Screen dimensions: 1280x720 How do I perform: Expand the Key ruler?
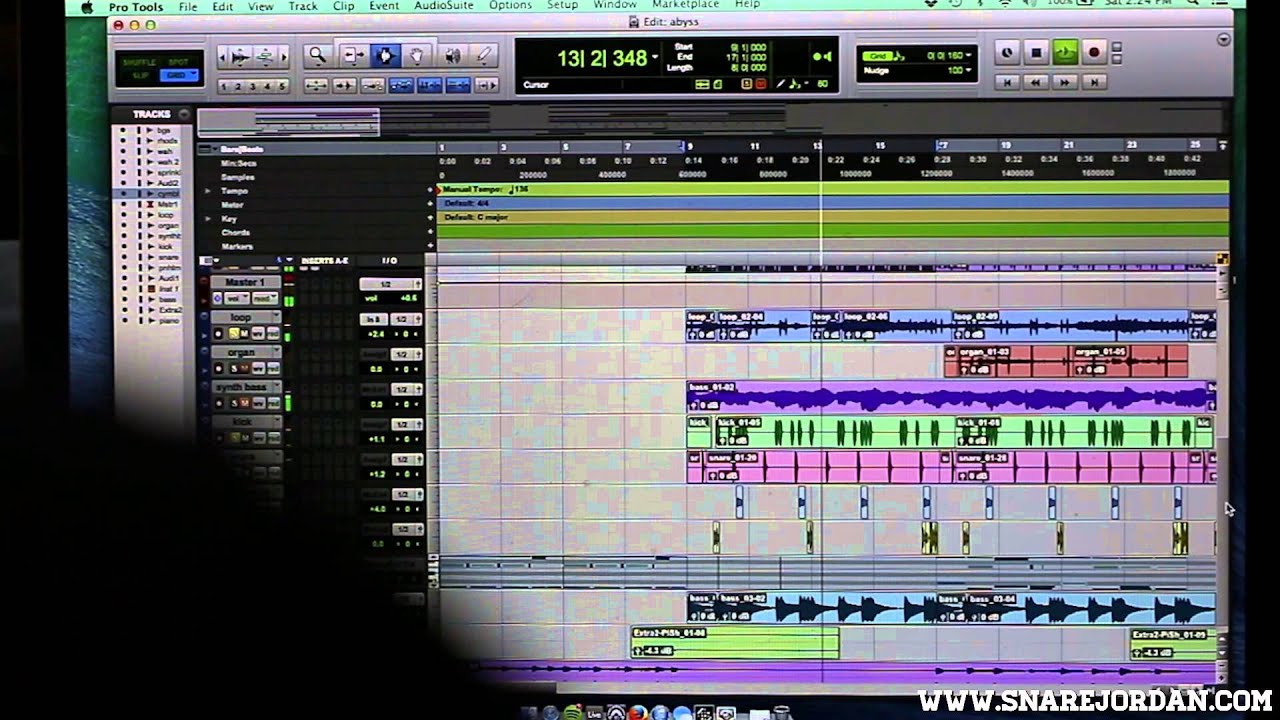208,218
